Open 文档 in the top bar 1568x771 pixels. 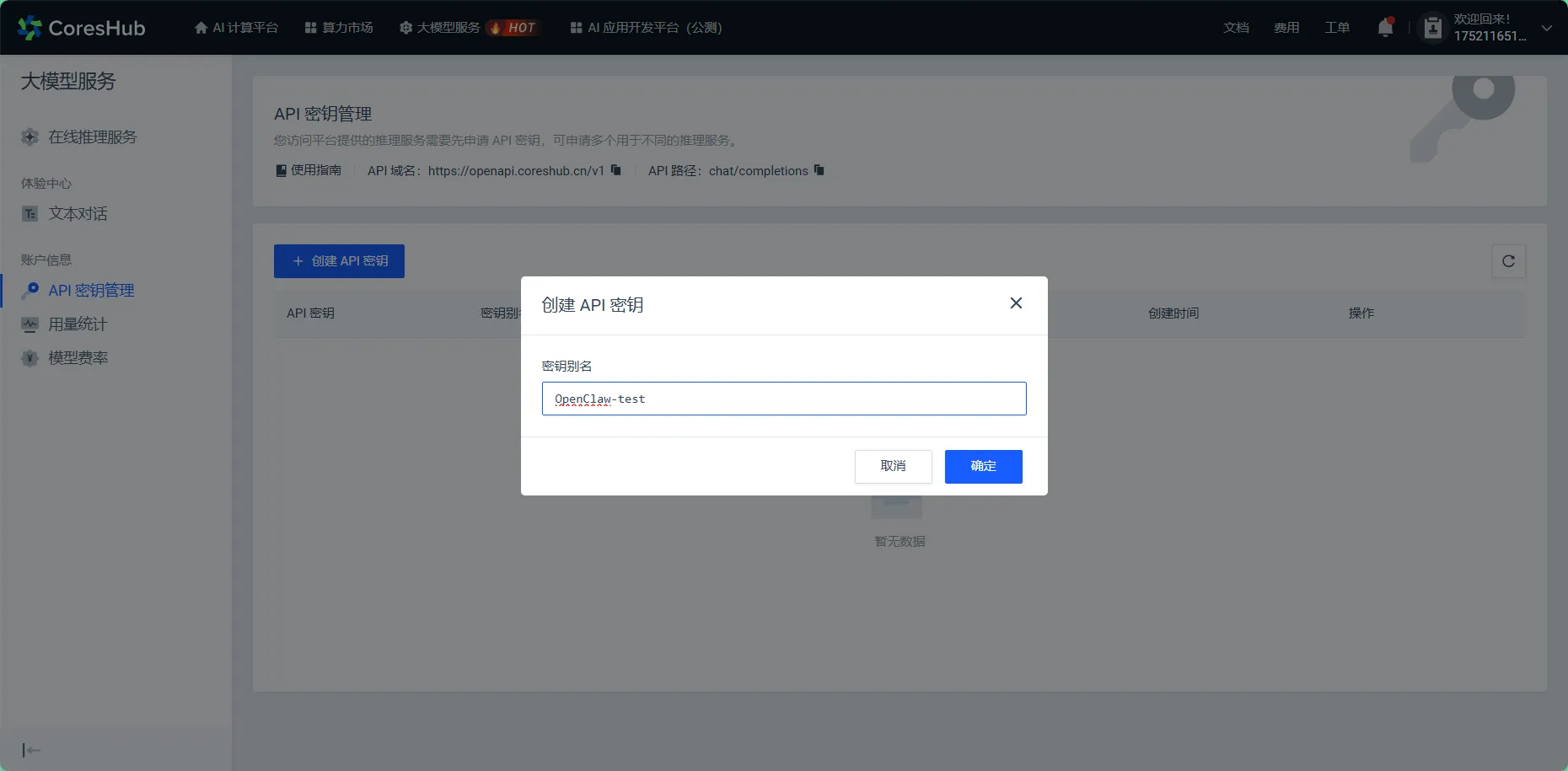click(x=1236, y=28)
